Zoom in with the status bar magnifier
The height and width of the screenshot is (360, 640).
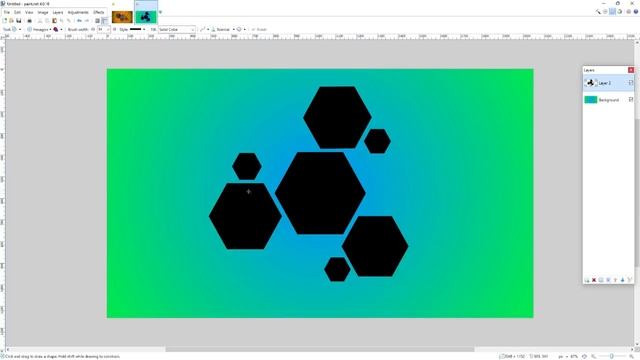pos(632,356)
